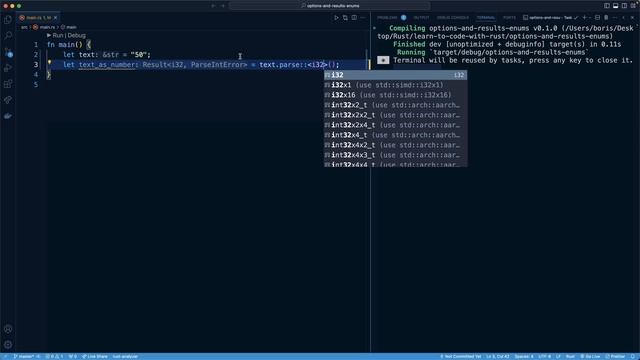This screenshot has height=360, width=640.
Task: Click the main.rs breadcrumb
Action: (x=44, y=27)
